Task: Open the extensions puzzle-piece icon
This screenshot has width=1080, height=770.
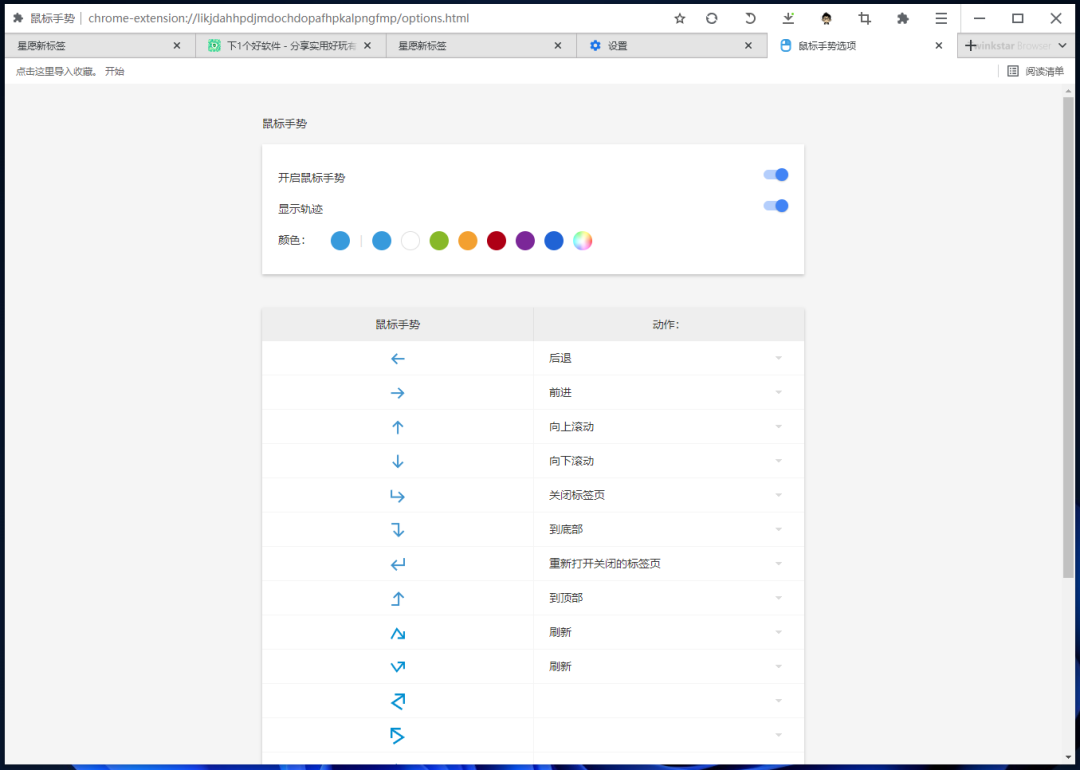Action: [902, 18]
